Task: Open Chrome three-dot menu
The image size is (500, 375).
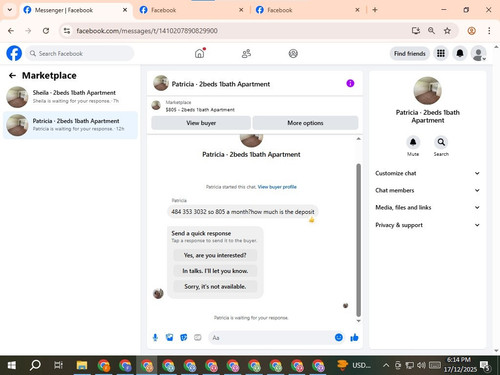Action: click(x=489, y=31)
